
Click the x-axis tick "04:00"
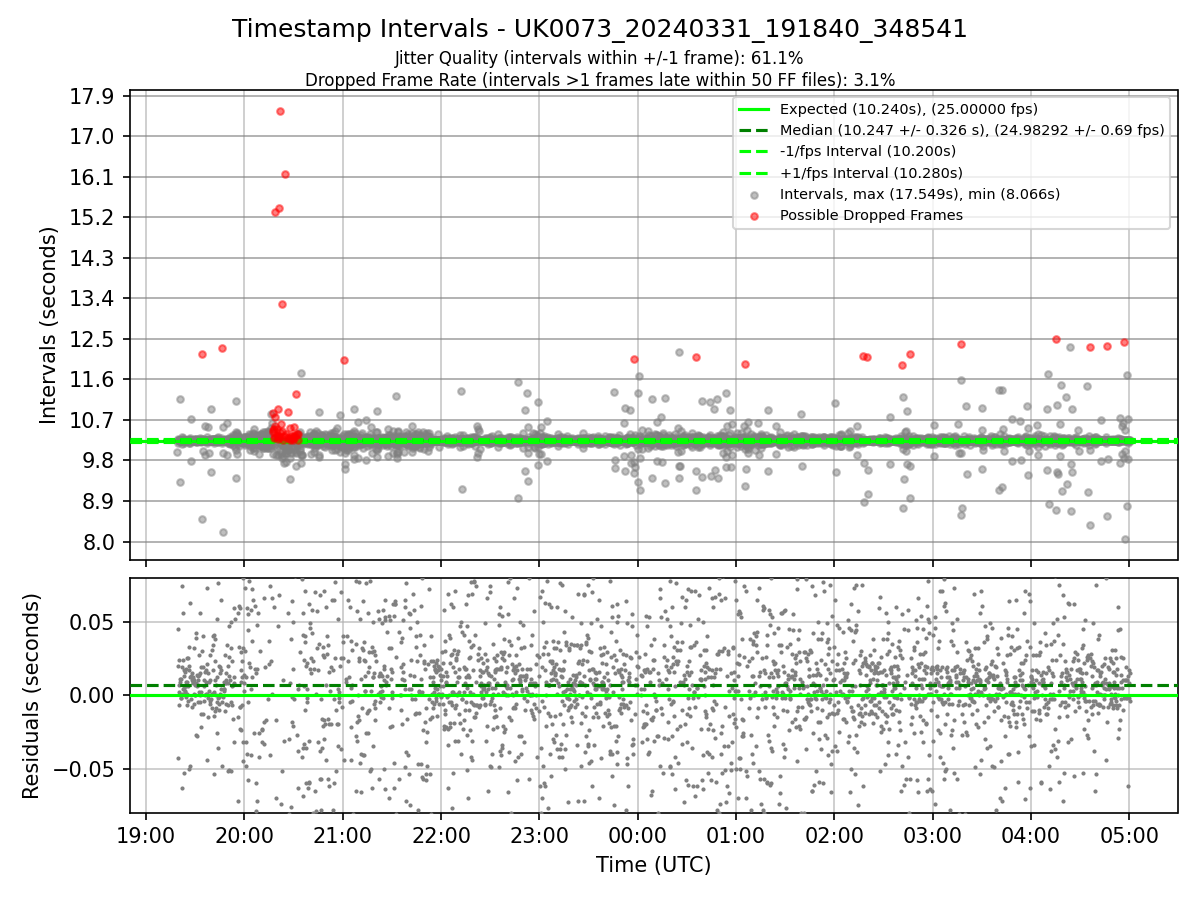coord(1031,834)
